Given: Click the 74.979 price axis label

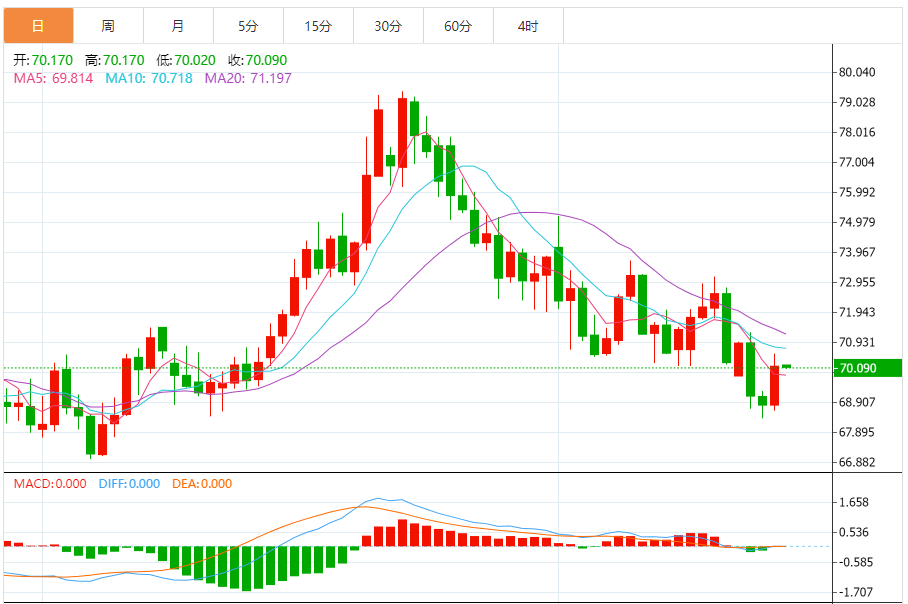Looking at the screenshot, I should point(857,222).
